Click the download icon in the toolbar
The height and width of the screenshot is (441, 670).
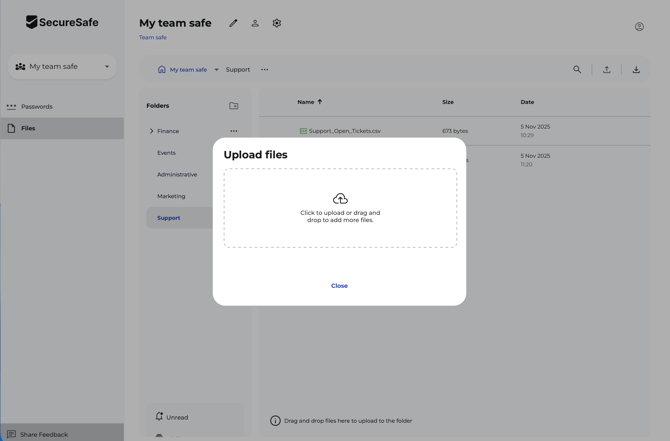coord(636,70)
